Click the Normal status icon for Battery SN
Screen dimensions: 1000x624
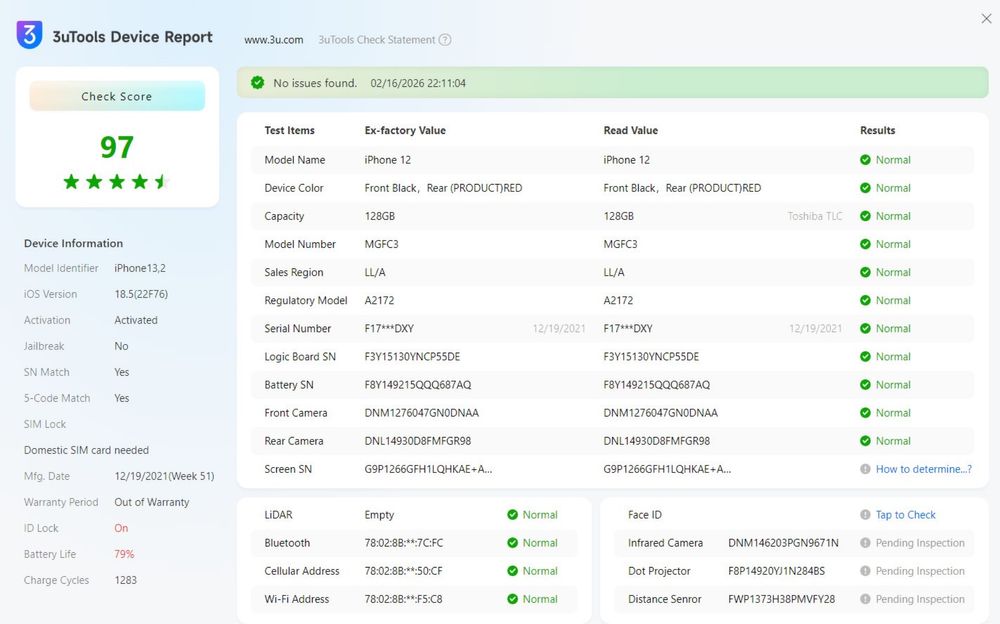(x=865, y=385)
